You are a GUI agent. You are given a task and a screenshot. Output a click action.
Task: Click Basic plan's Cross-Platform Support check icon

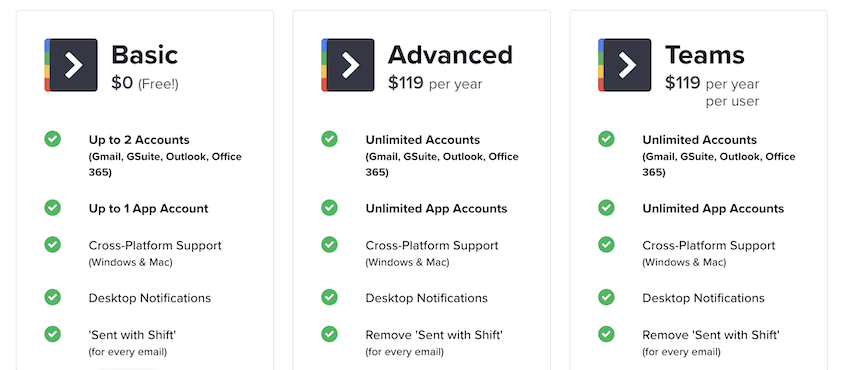pos(53,244)
